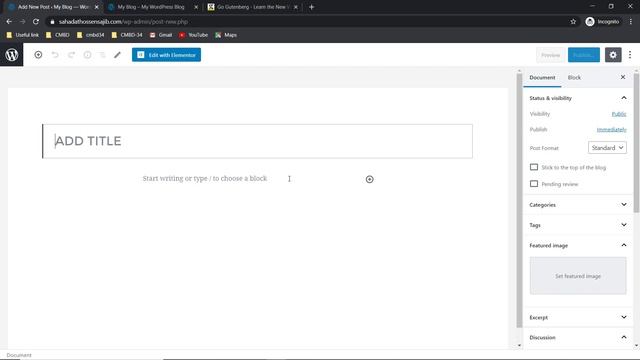Viewport: 640px width, 360px height.
Task: Open the YouTube bookmark
Action: coord(193,35)
